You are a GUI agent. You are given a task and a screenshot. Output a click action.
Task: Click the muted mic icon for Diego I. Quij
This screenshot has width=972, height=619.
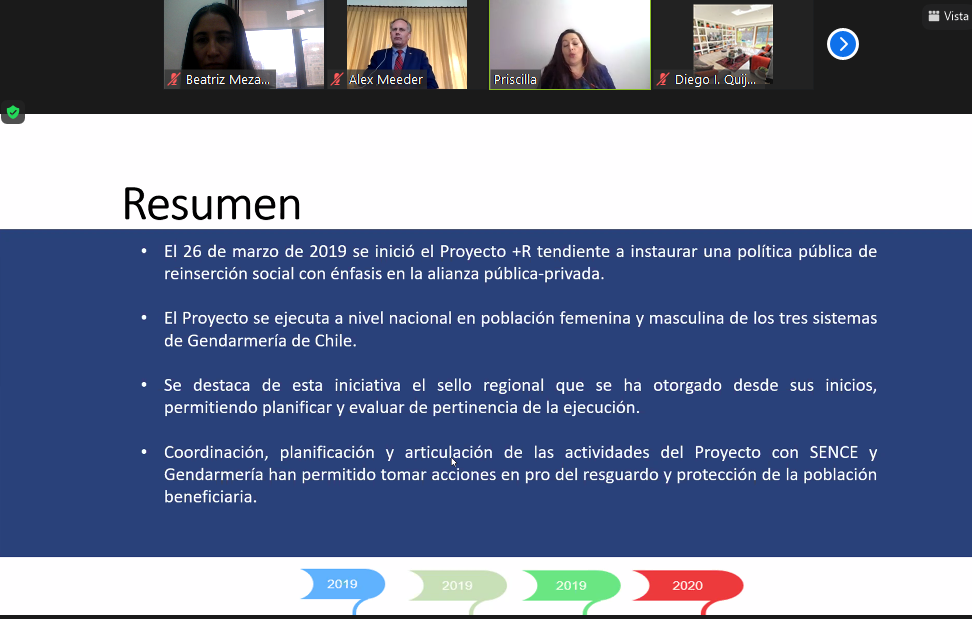tap(664, 80)
